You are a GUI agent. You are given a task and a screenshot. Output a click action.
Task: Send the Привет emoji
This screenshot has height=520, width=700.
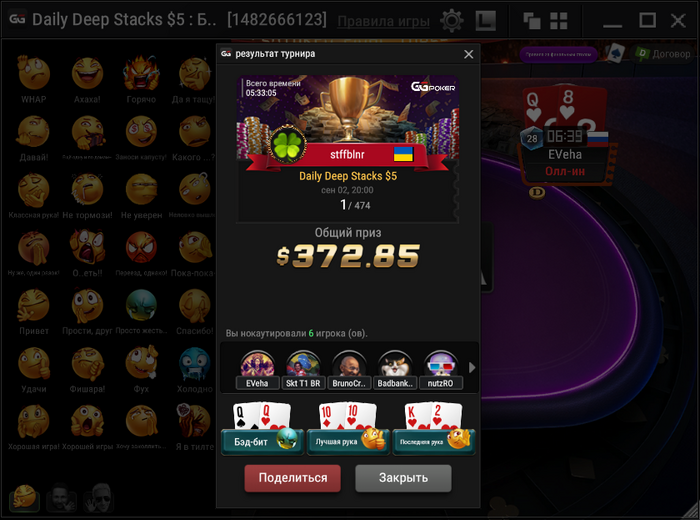tap(34, 312)
